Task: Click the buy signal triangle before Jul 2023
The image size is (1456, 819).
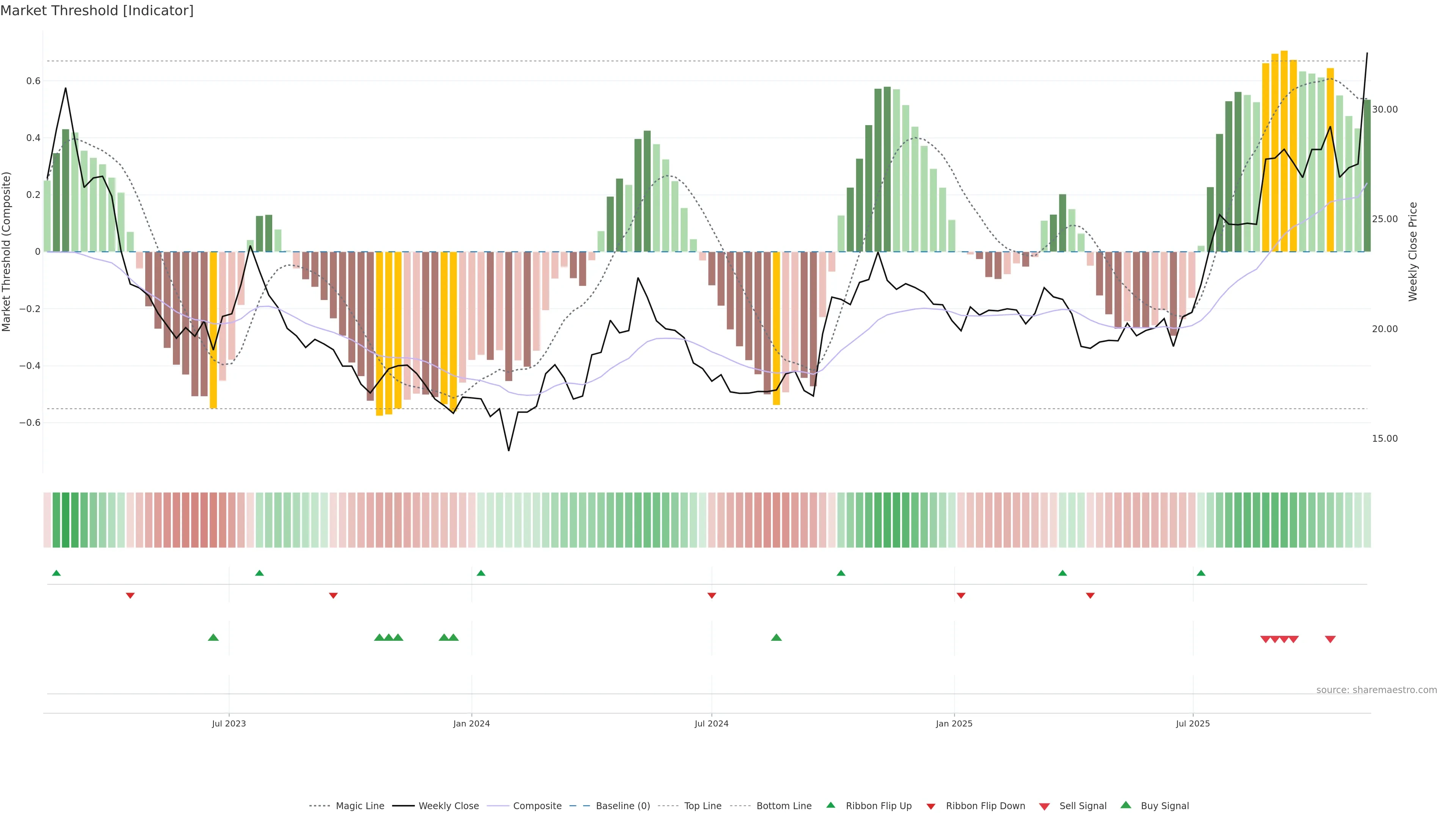Action: tap(213, 637)
